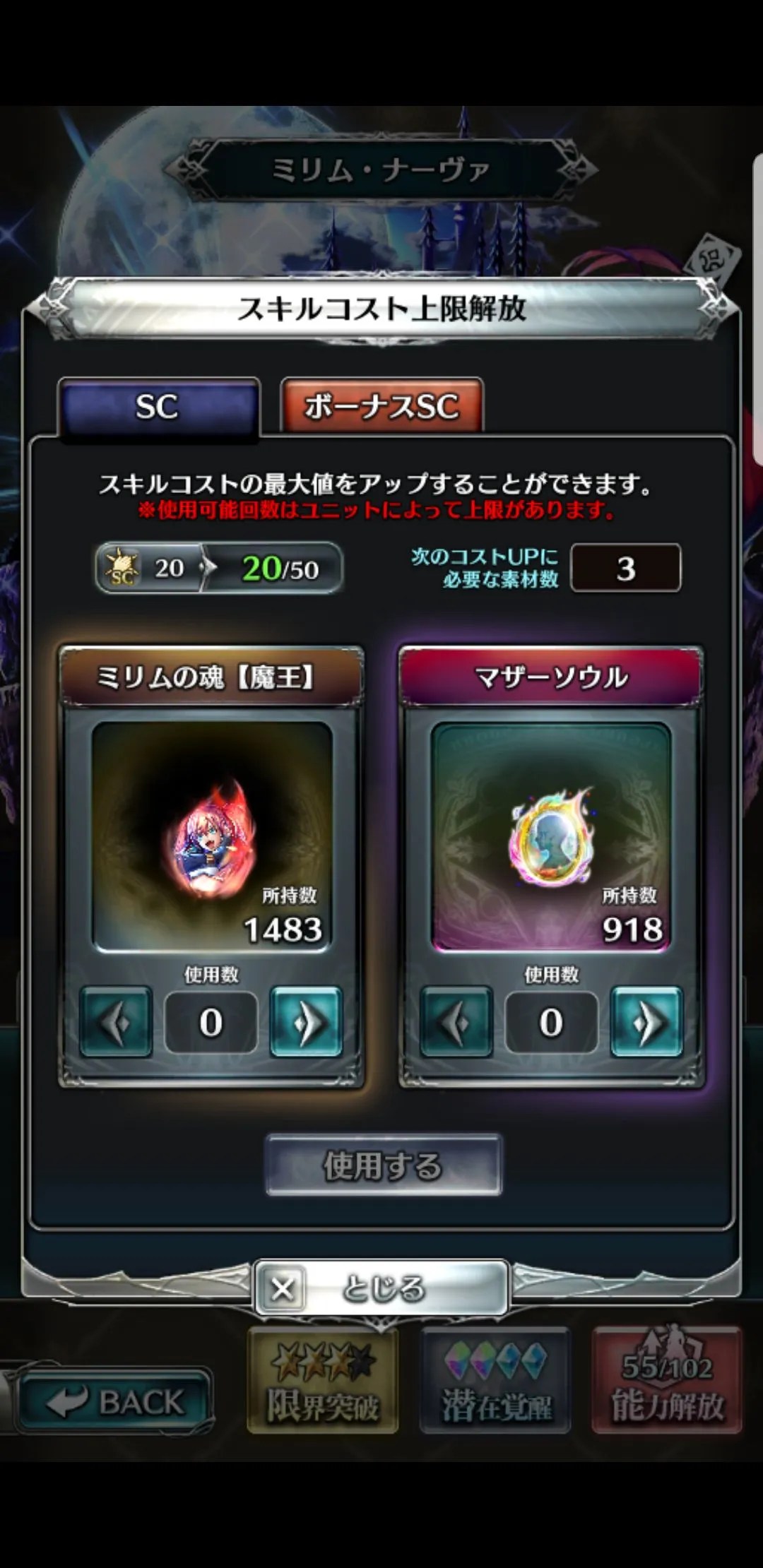Screen dimensions: 763x1568
Task: Close dialog with とじる button
Action: click(381, 1288)
